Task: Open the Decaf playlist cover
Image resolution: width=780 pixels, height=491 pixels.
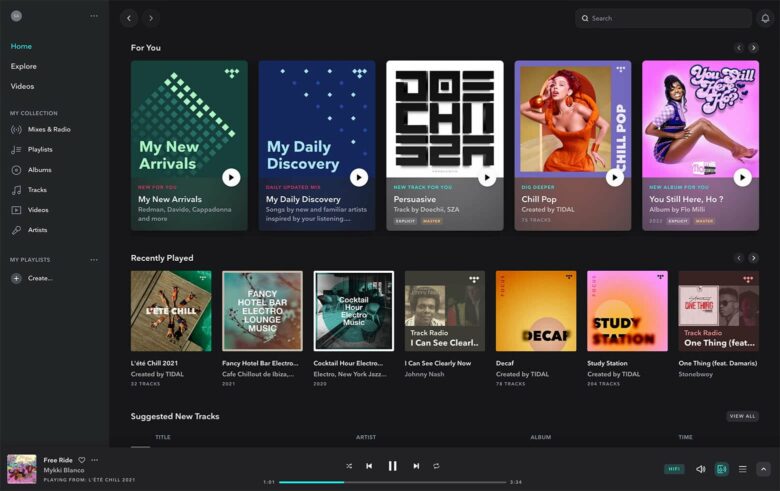Action: [x=536, y=311]
